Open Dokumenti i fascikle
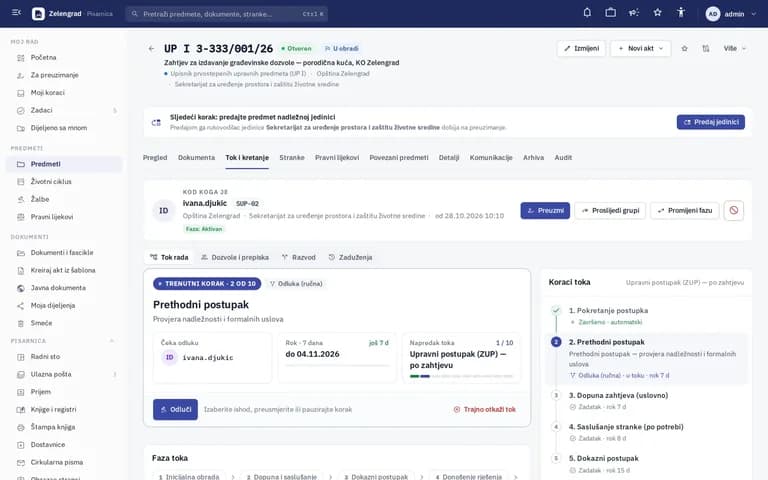768x480 pixels. 64,253
